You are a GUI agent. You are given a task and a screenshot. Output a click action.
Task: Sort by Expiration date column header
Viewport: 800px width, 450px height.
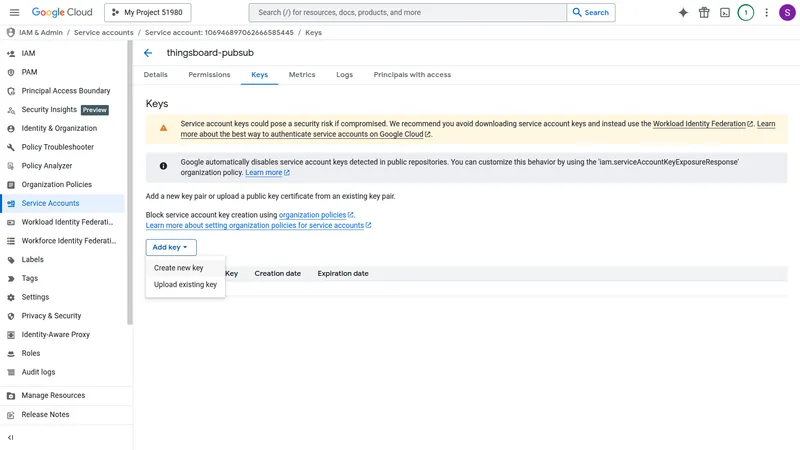(343, 273)
